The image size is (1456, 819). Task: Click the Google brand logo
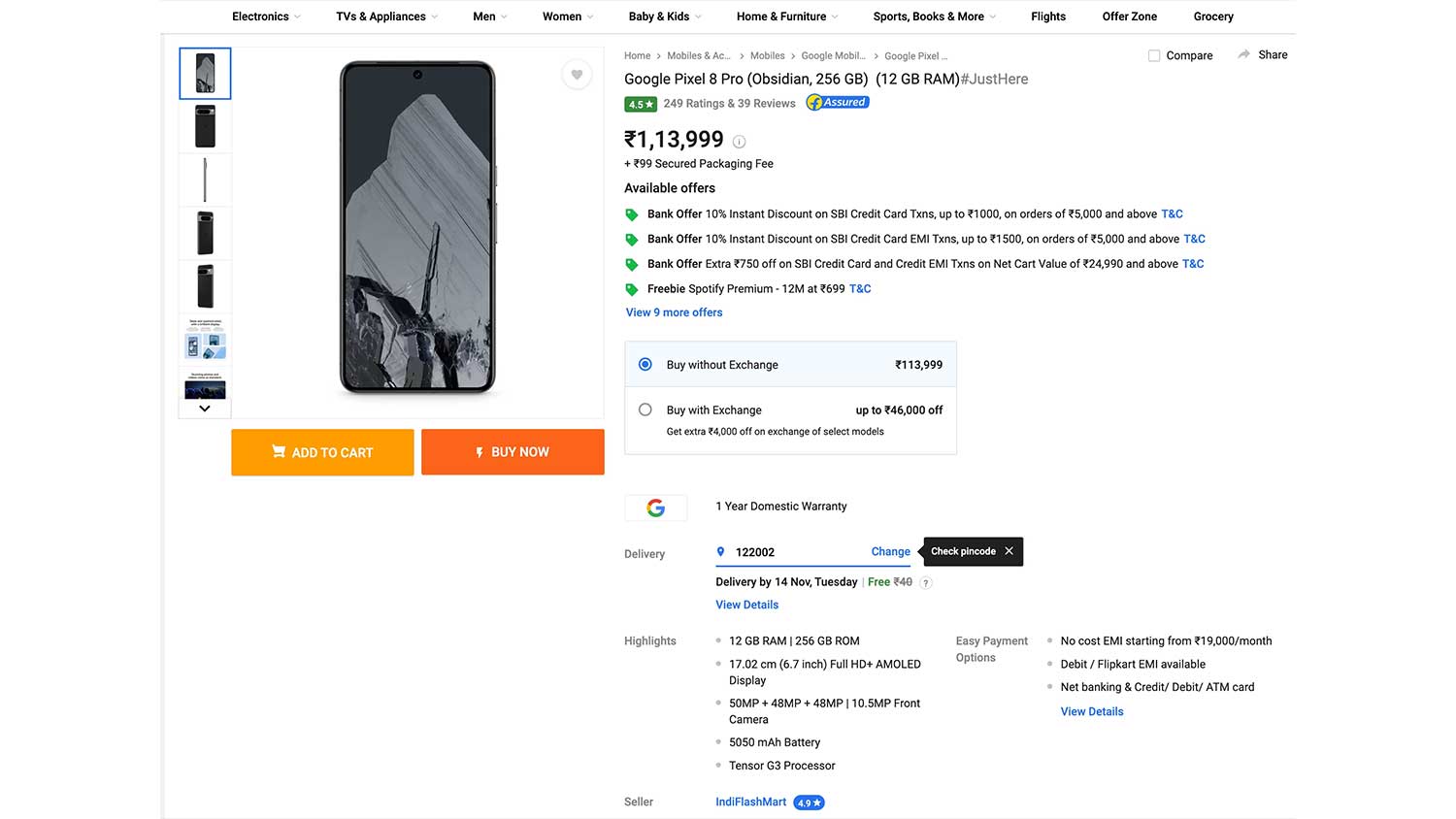pos(656,508)
